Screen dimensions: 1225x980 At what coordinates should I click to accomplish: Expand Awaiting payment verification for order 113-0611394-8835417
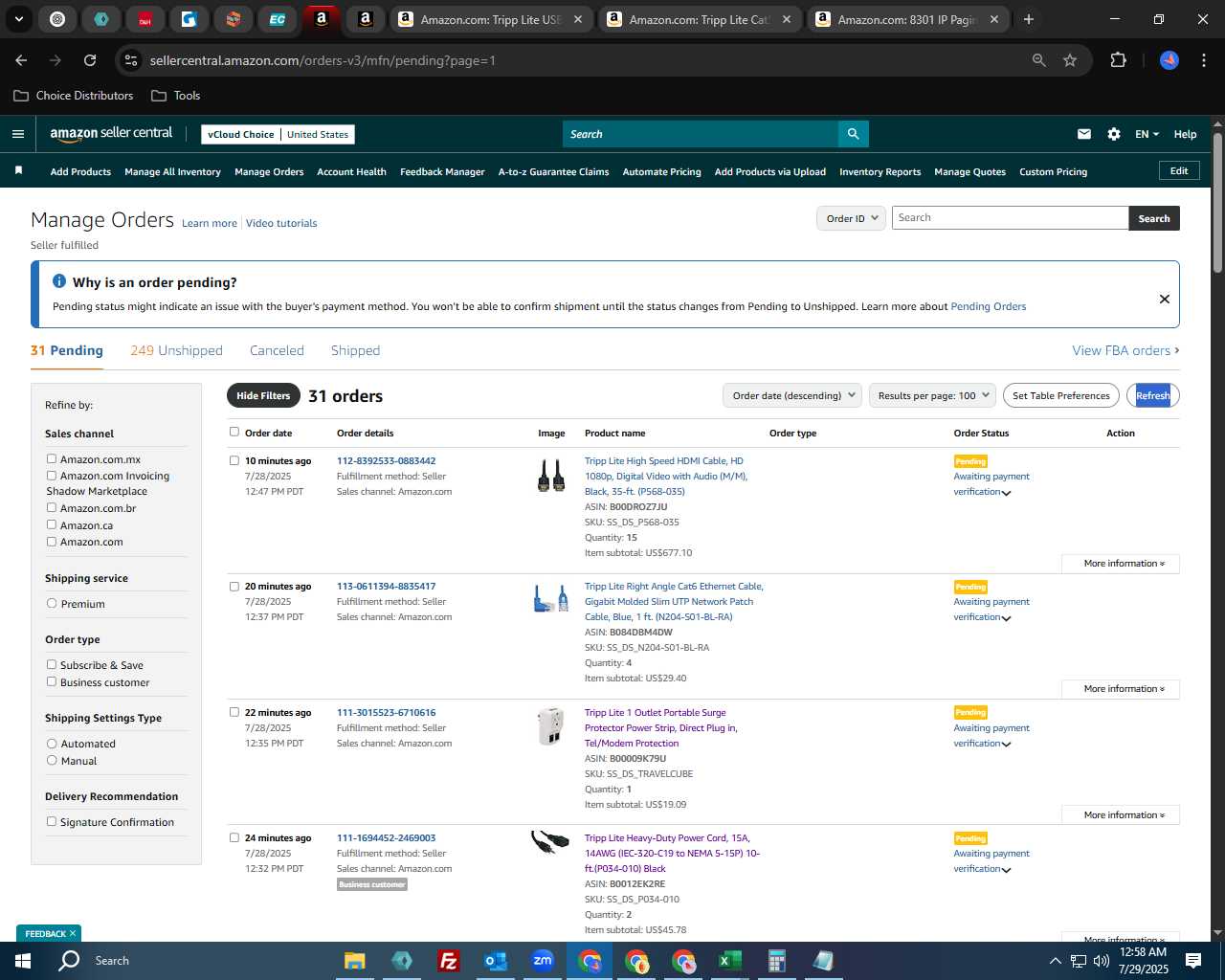(991, 610)
